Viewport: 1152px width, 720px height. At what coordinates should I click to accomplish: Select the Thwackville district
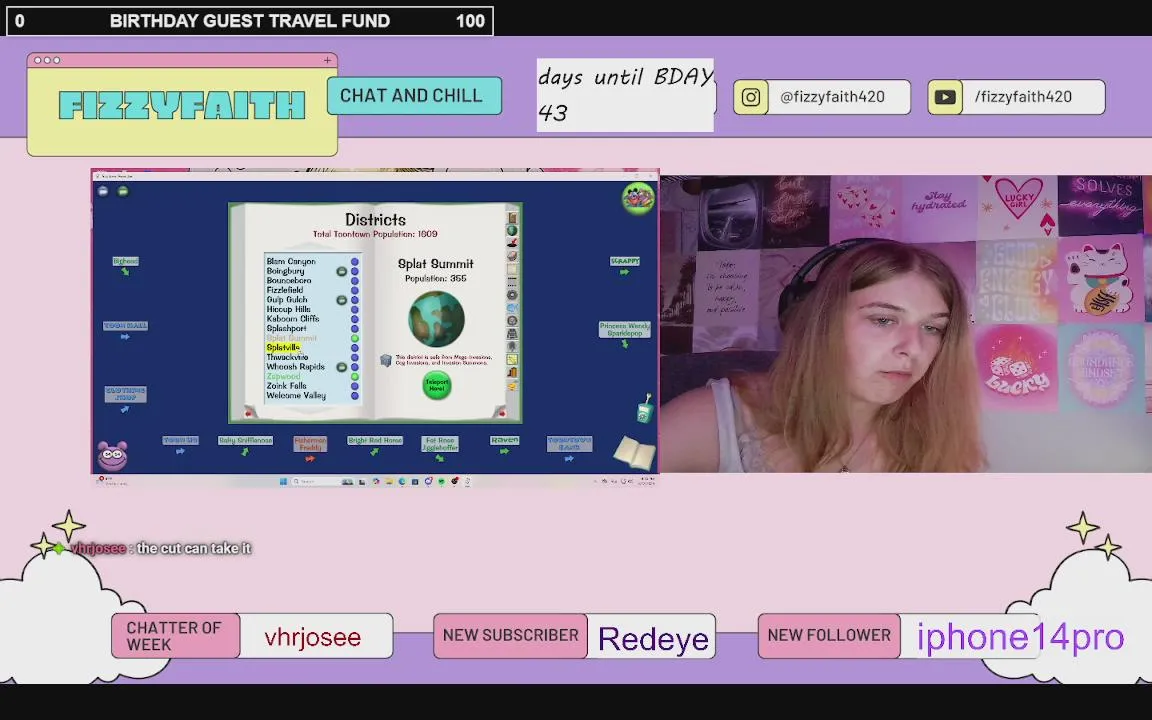pos(287,357)
